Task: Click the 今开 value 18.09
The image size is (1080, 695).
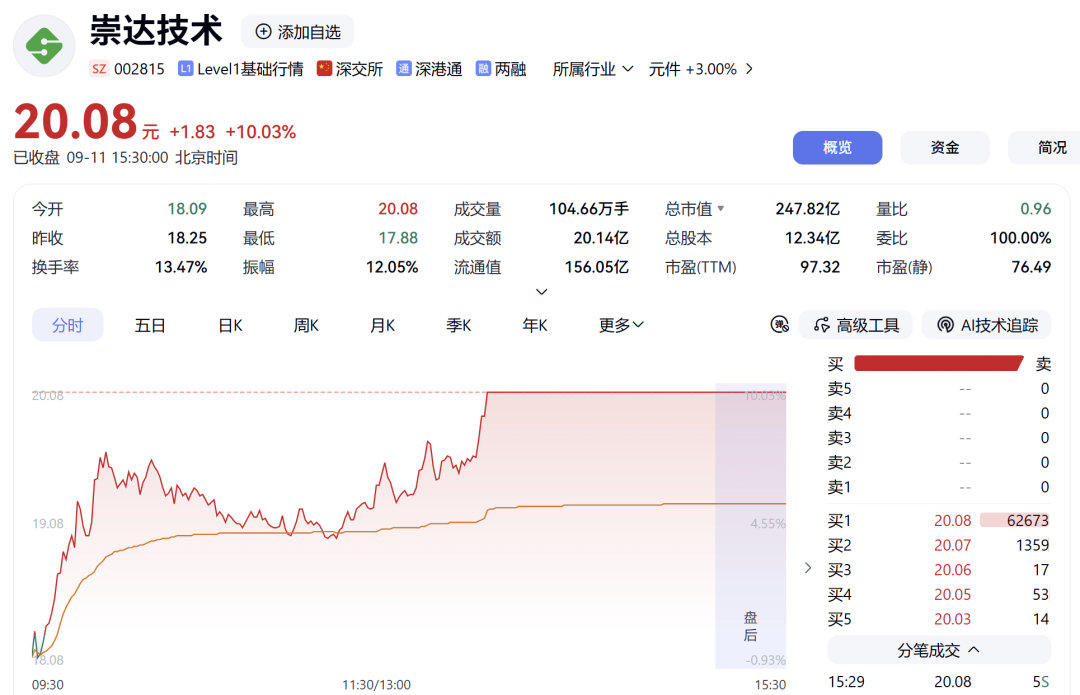Action: pos(187,209)
